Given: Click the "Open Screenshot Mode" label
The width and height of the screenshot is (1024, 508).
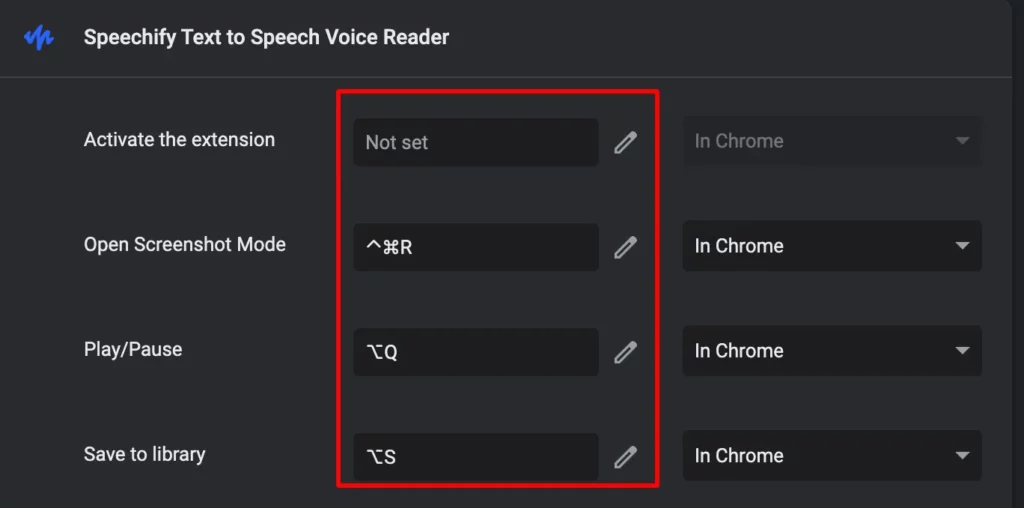Looking at the screenshot, I should click(185, 245).
